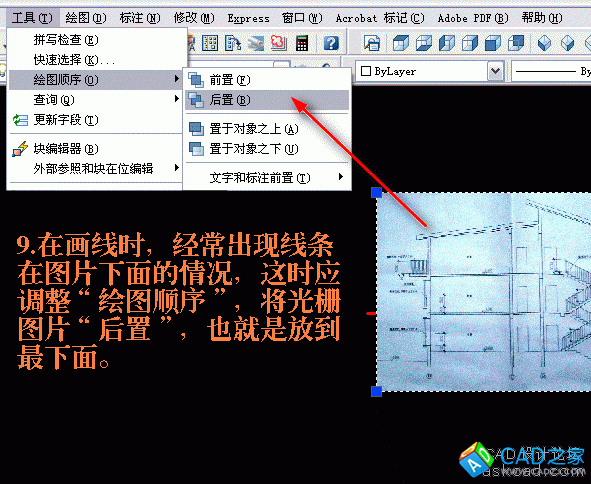This screenshot has height=484, width=591.
Task: Expand the ByLayer color dropdown arrow
Action: [x=496, y=71]
